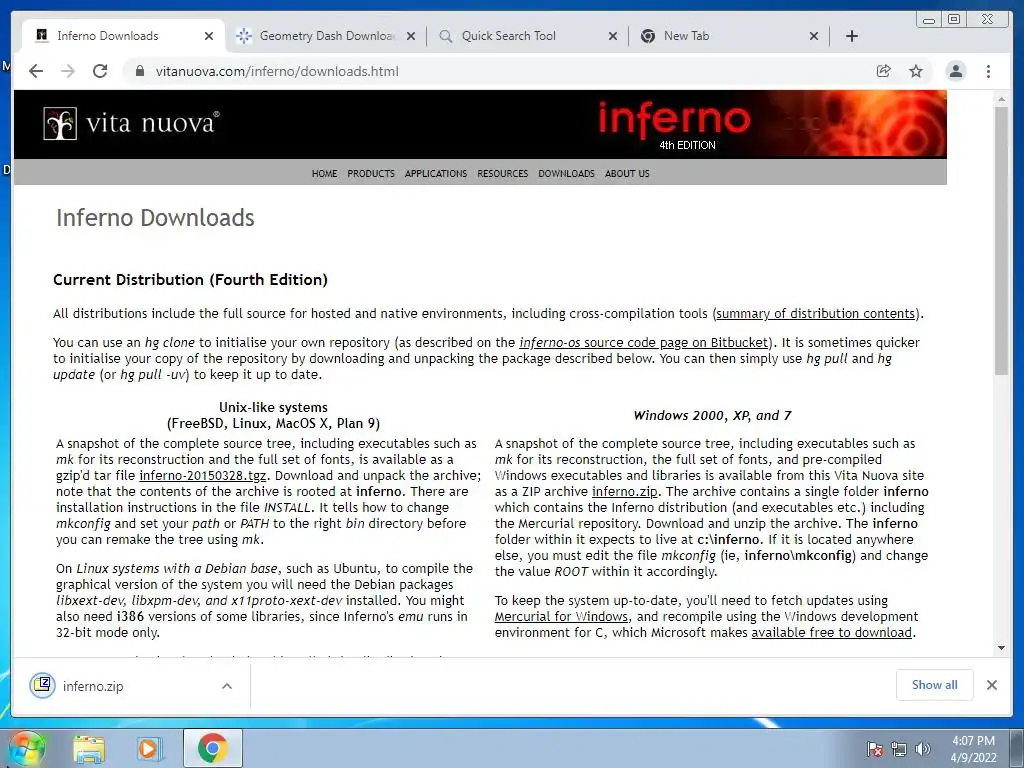Close the downloads bar
Screen dimensions: 1024x768
(x=992, y=685)
